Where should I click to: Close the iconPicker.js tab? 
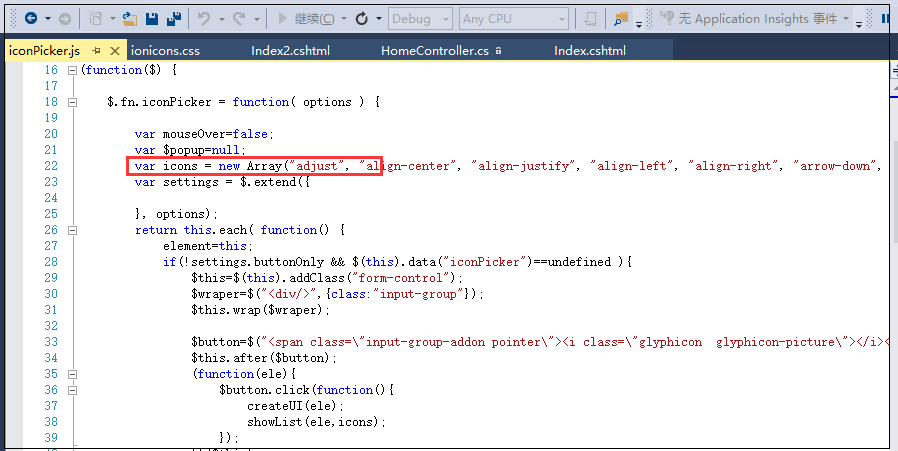click(114, 51)
